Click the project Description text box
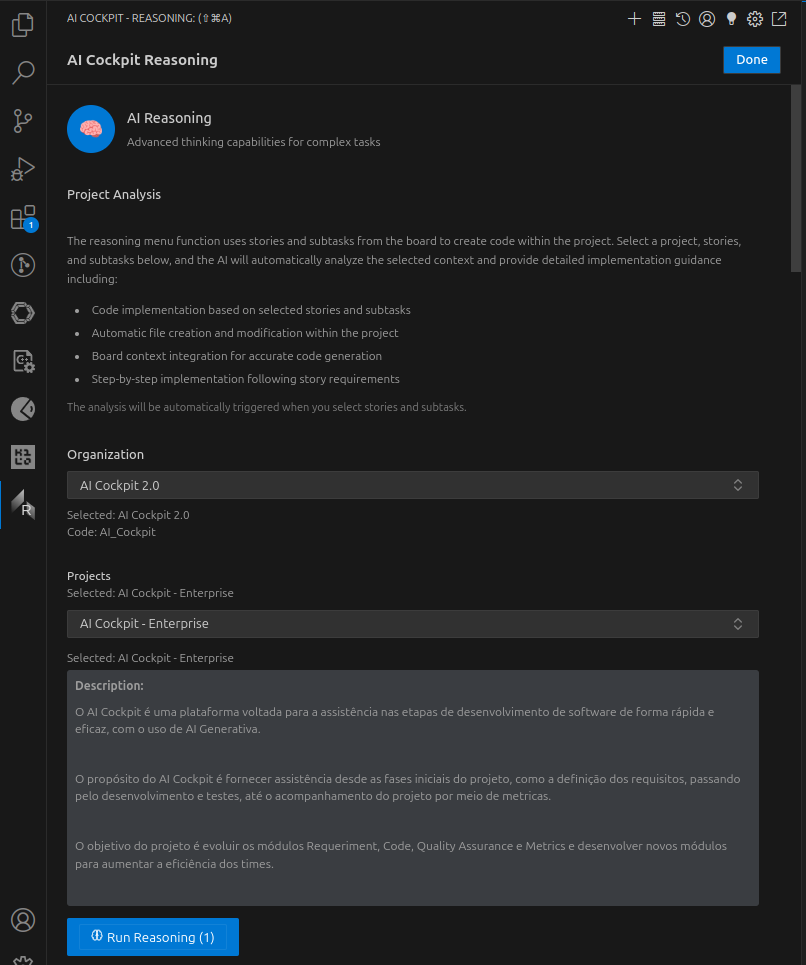The height and width of the screenshot is (965, 806). [x=412, y=788]
